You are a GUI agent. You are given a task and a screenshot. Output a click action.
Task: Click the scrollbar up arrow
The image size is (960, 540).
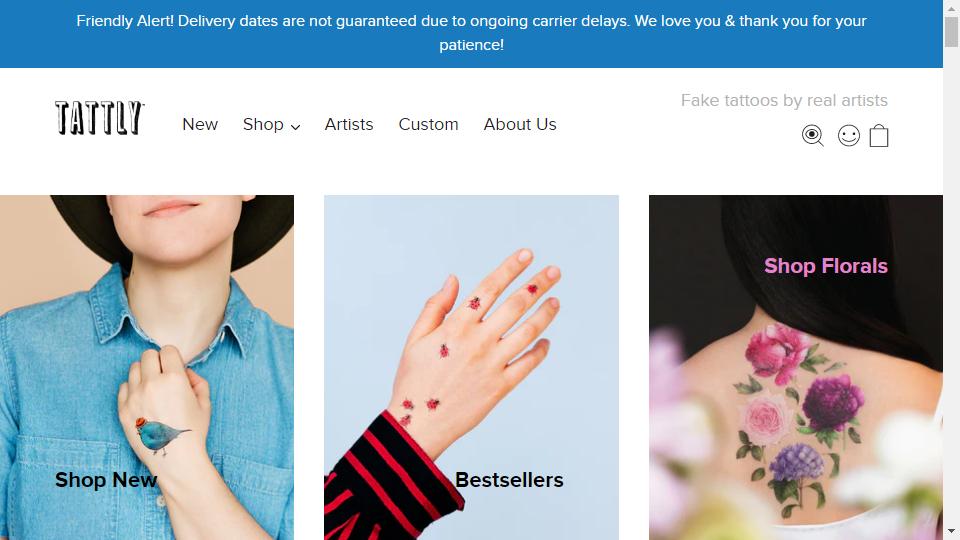pyautogui.click(x=951, y=7)
